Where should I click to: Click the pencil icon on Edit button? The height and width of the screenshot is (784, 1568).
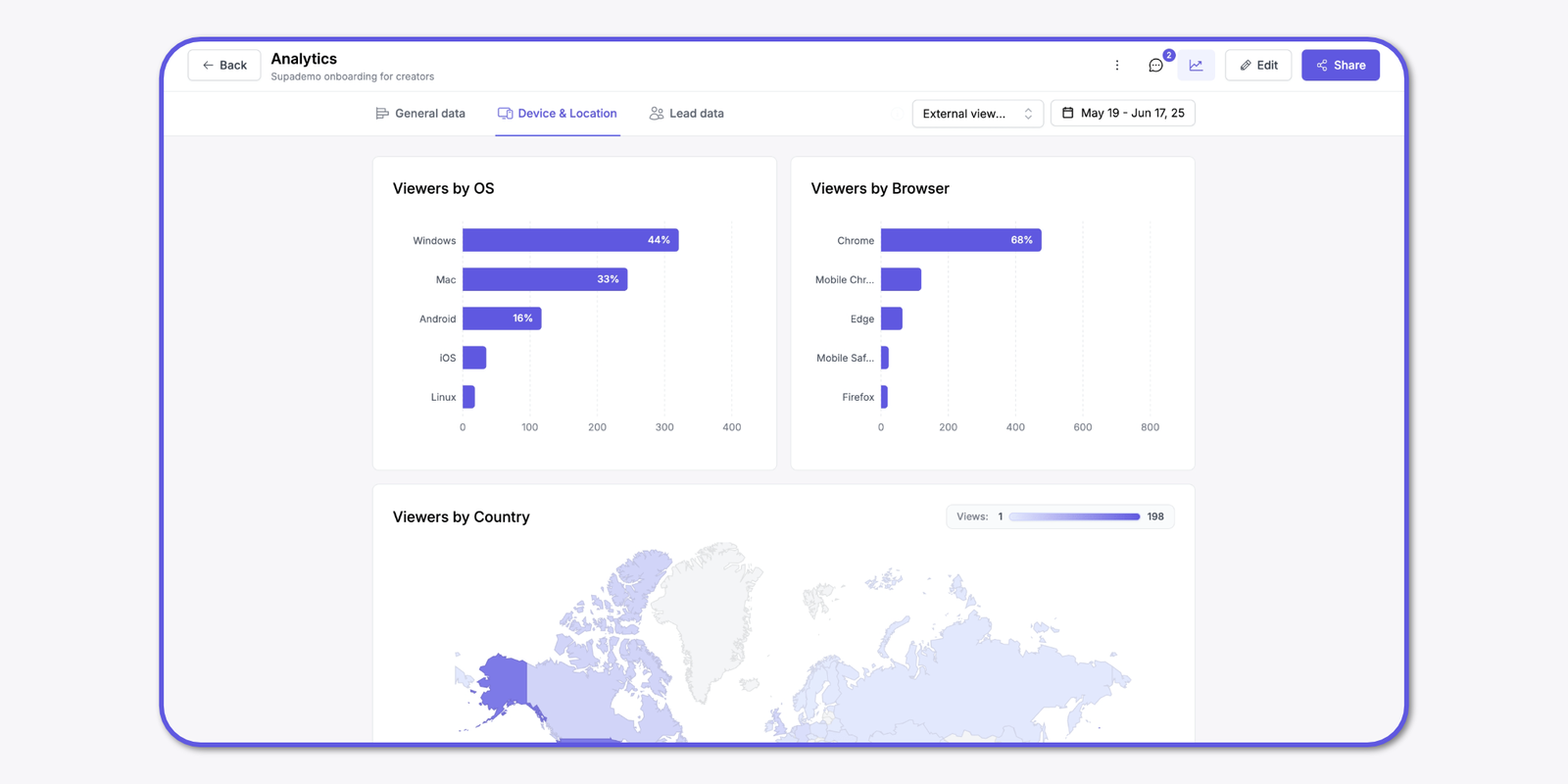[1246, 66]
